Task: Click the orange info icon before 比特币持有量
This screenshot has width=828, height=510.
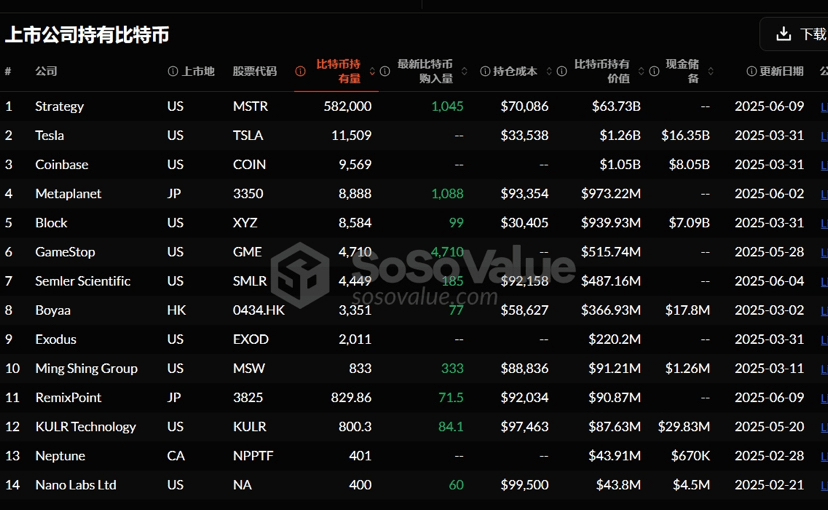Action: pos(300,71)
